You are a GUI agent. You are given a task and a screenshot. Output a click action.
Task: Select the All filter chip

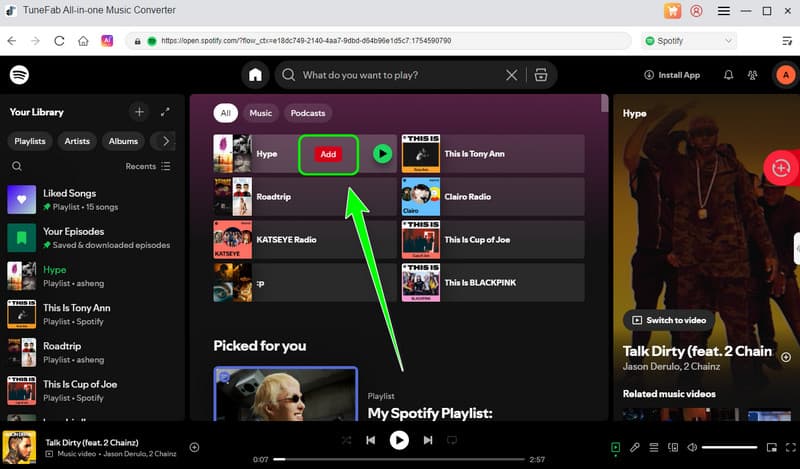tap(226, 113)
